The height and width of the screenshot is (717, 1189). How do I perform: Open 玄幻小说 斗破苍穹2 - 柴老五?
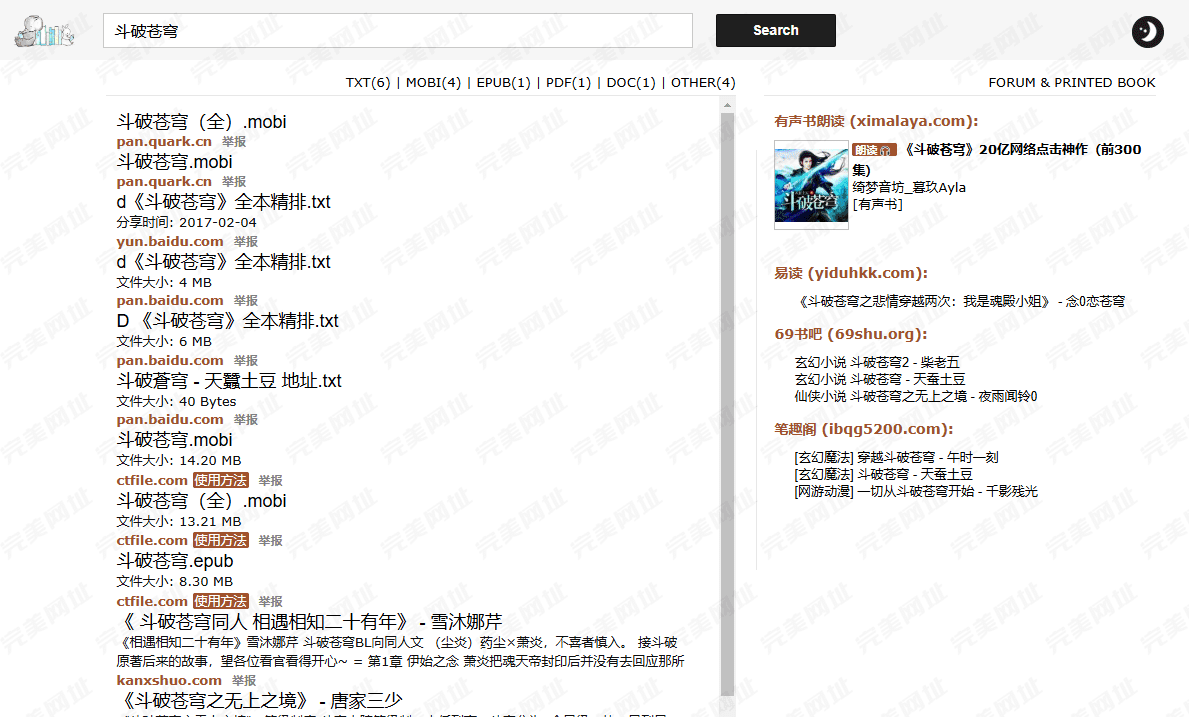[877, 362]
